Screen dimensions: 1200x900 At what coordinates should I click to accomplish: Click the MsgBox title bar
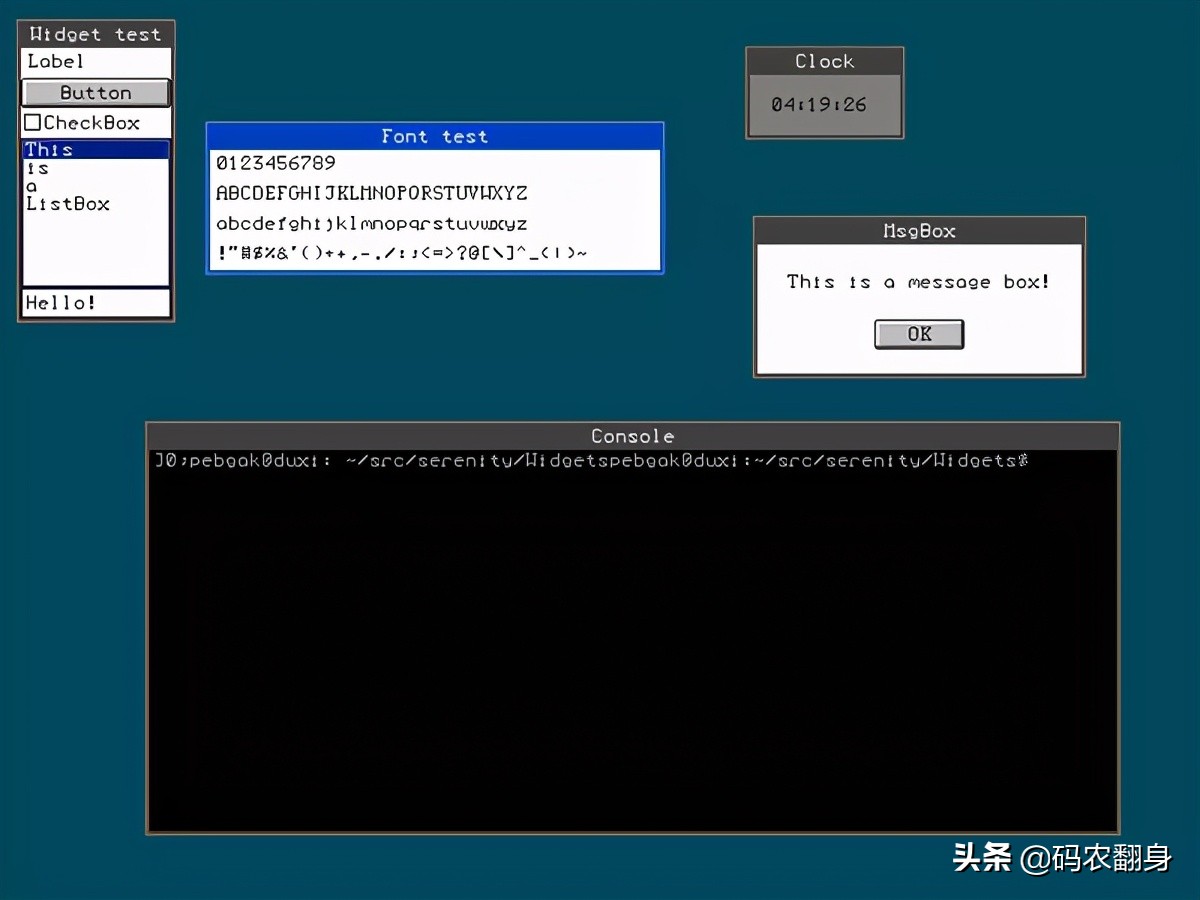[x=919, y=231]
